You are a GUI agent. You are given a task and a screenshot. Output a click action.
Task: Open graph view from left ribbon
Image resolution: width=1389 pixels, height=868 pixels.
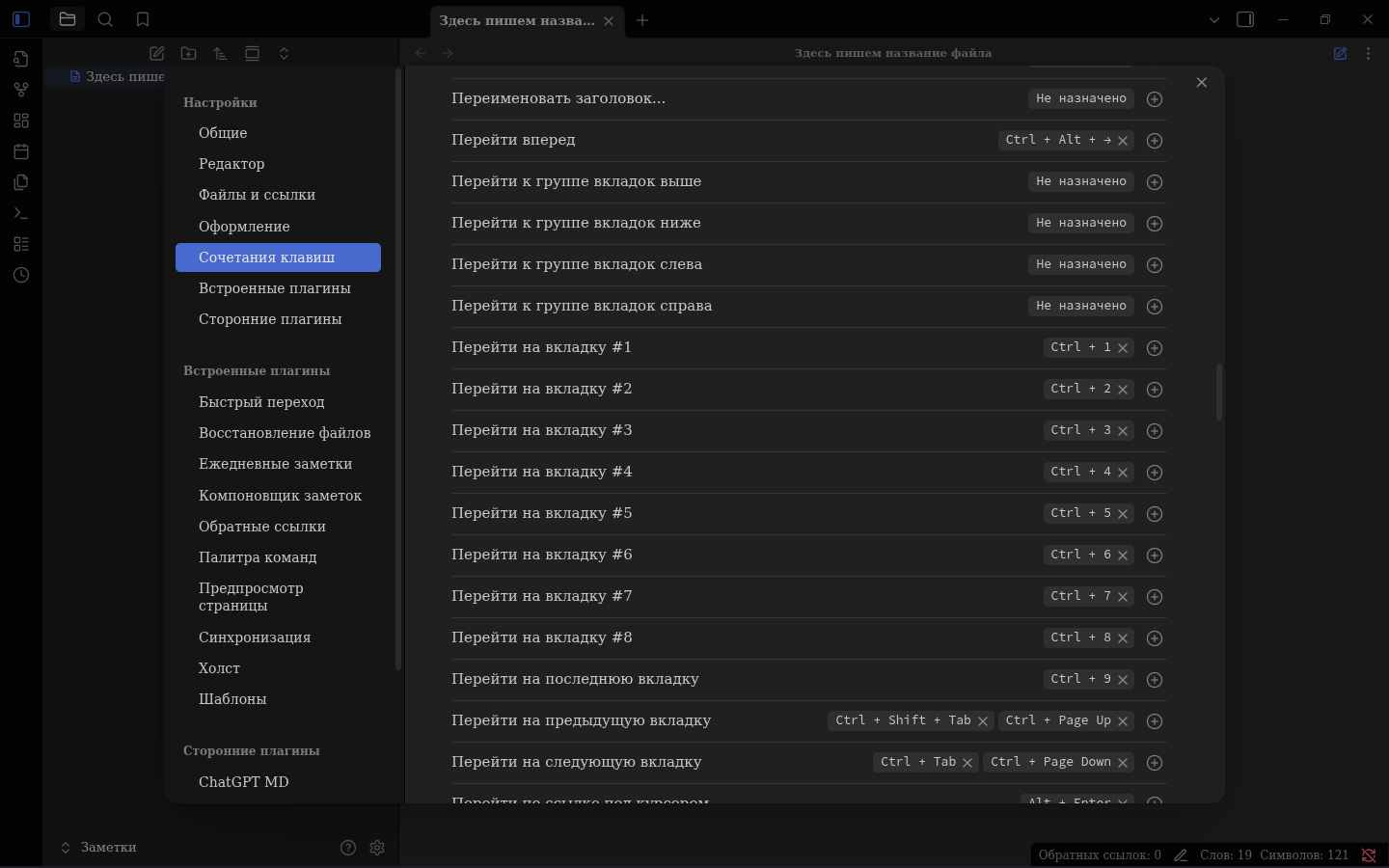21,90
